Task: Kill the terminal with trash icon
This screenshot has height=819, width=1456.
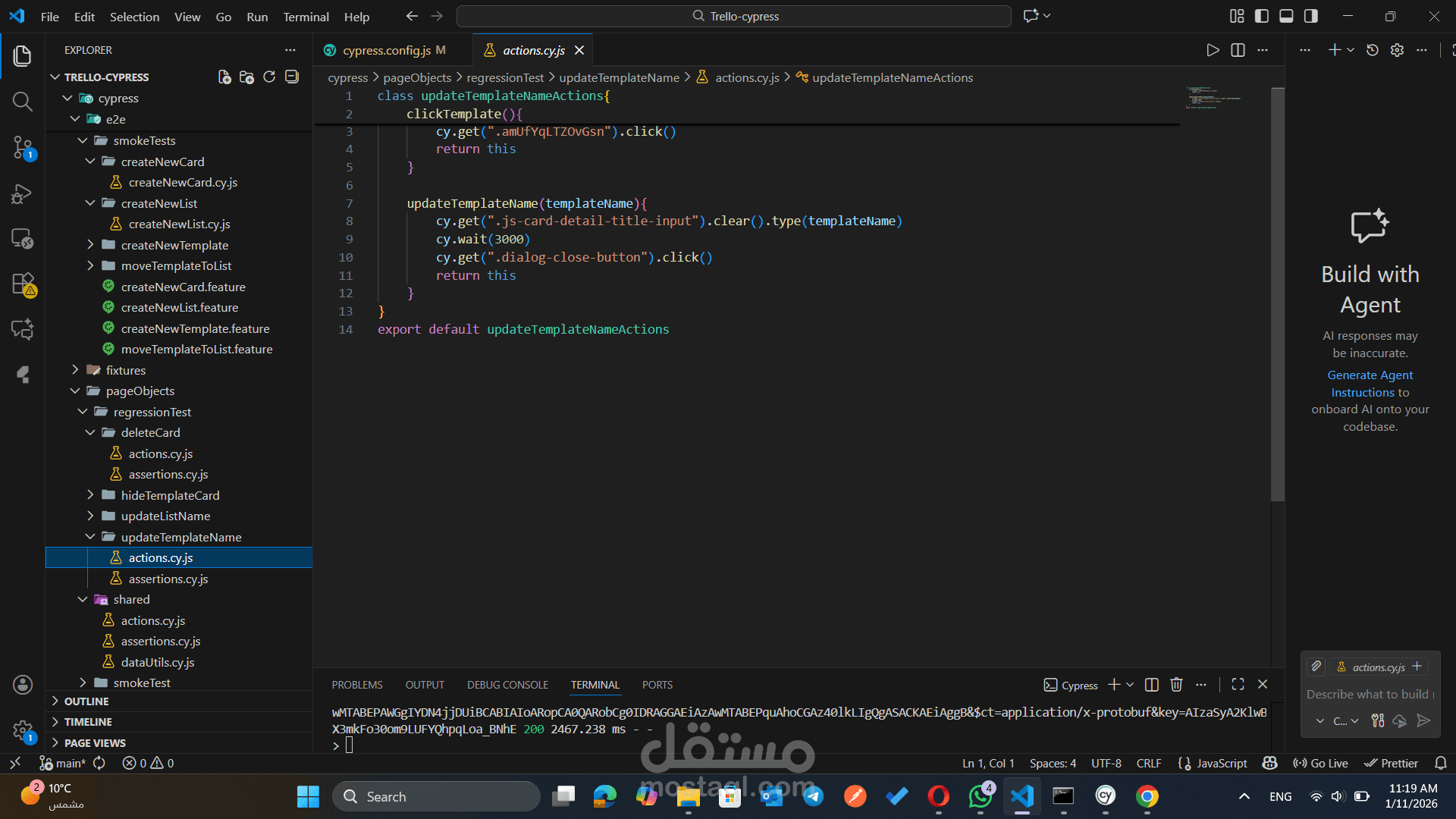Action: point(1176,685)
